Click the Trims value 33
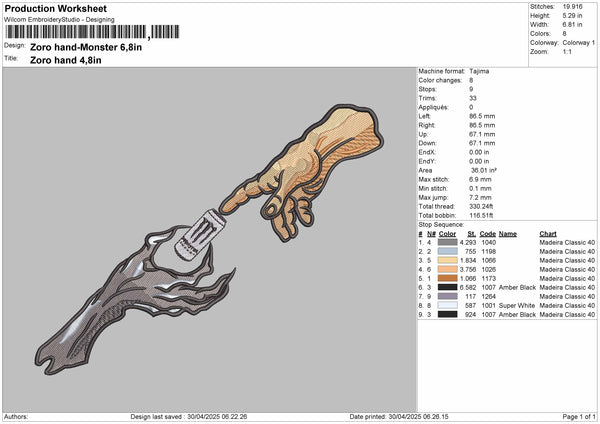Viewport: 600px width, 424px height. pyautogui.click(x=473, y=98)
